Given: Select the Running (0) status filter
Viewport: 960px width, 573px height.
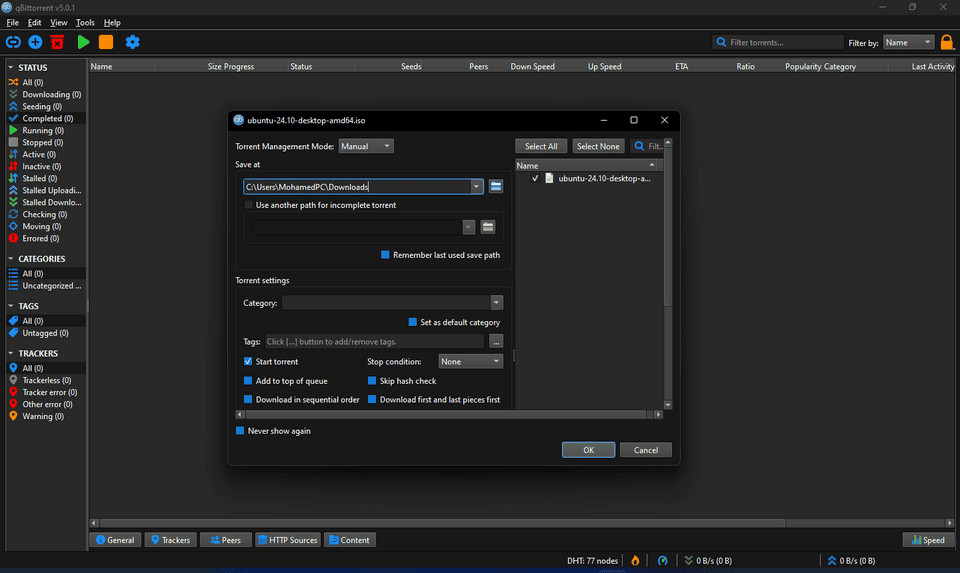Looking at the screenshot, I should (x=45, y=130).
